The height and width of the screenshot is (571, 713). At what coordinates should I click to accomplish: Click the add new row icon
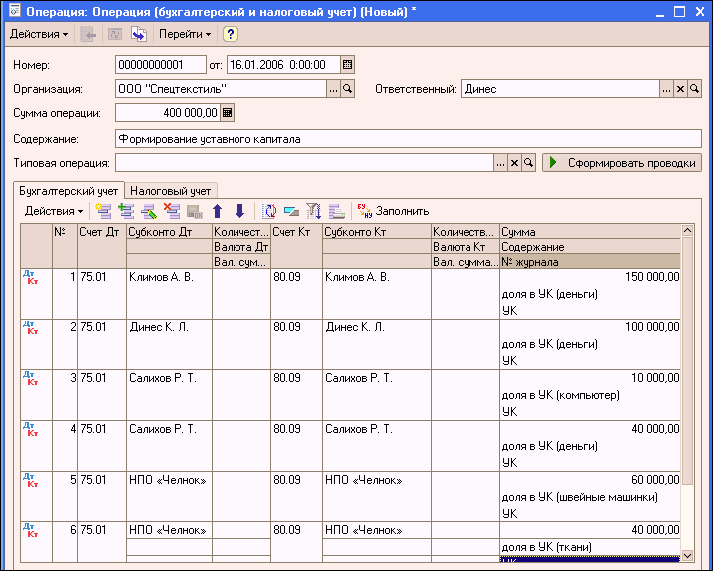[103, 211]
